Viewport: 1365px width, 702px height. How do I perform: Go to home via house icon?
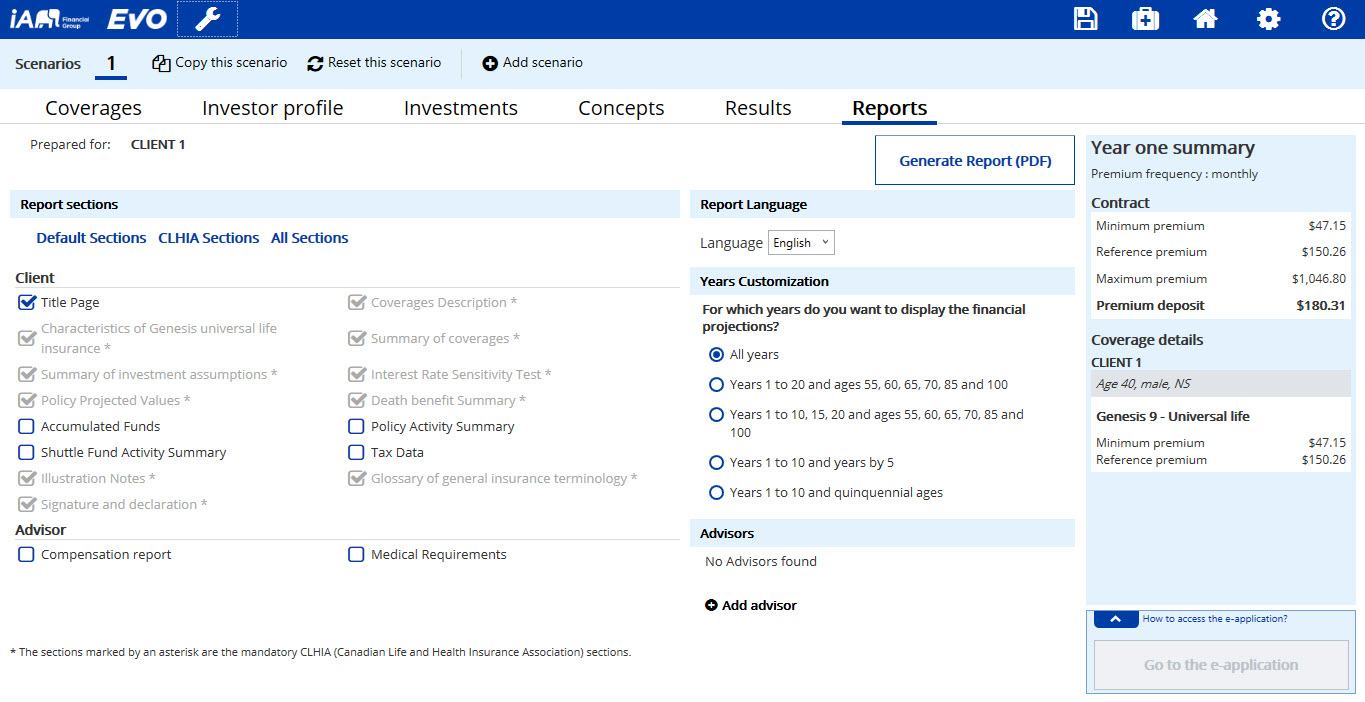coord(1205,19)
